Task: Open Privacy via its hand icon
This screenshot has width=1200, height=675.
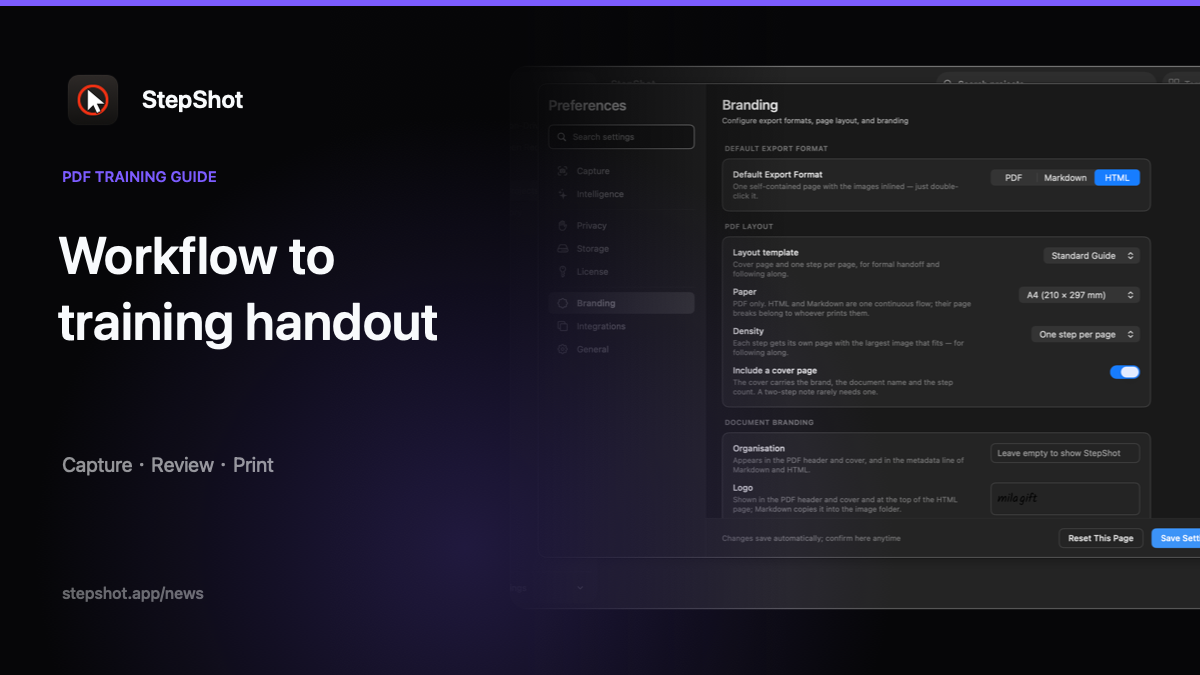Action: pos(563,226)
